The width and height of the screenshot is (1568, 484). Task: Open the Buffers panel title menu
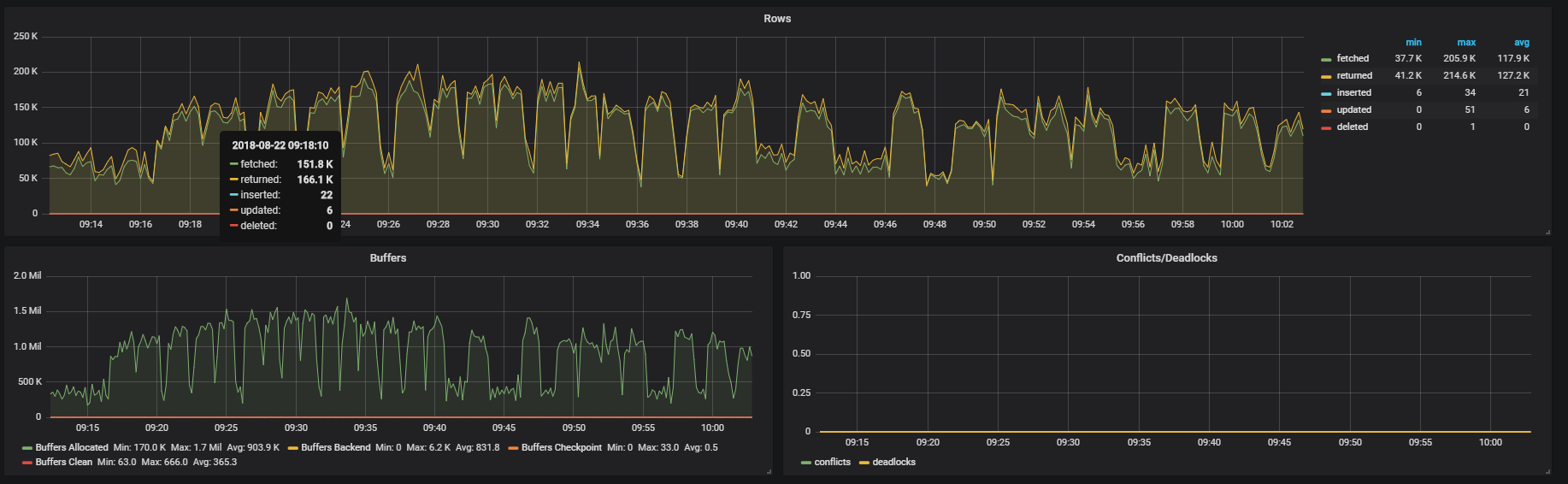(388, 258)
